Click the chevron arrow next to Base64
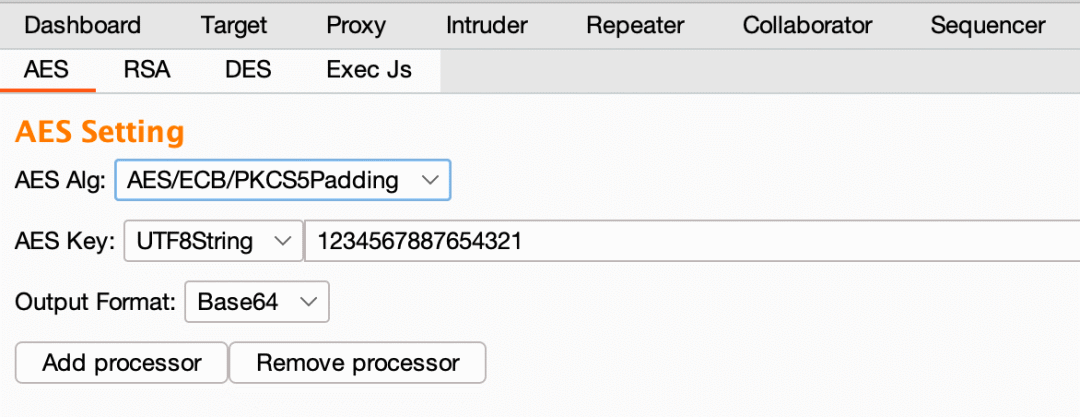 (x=309, y=301)
